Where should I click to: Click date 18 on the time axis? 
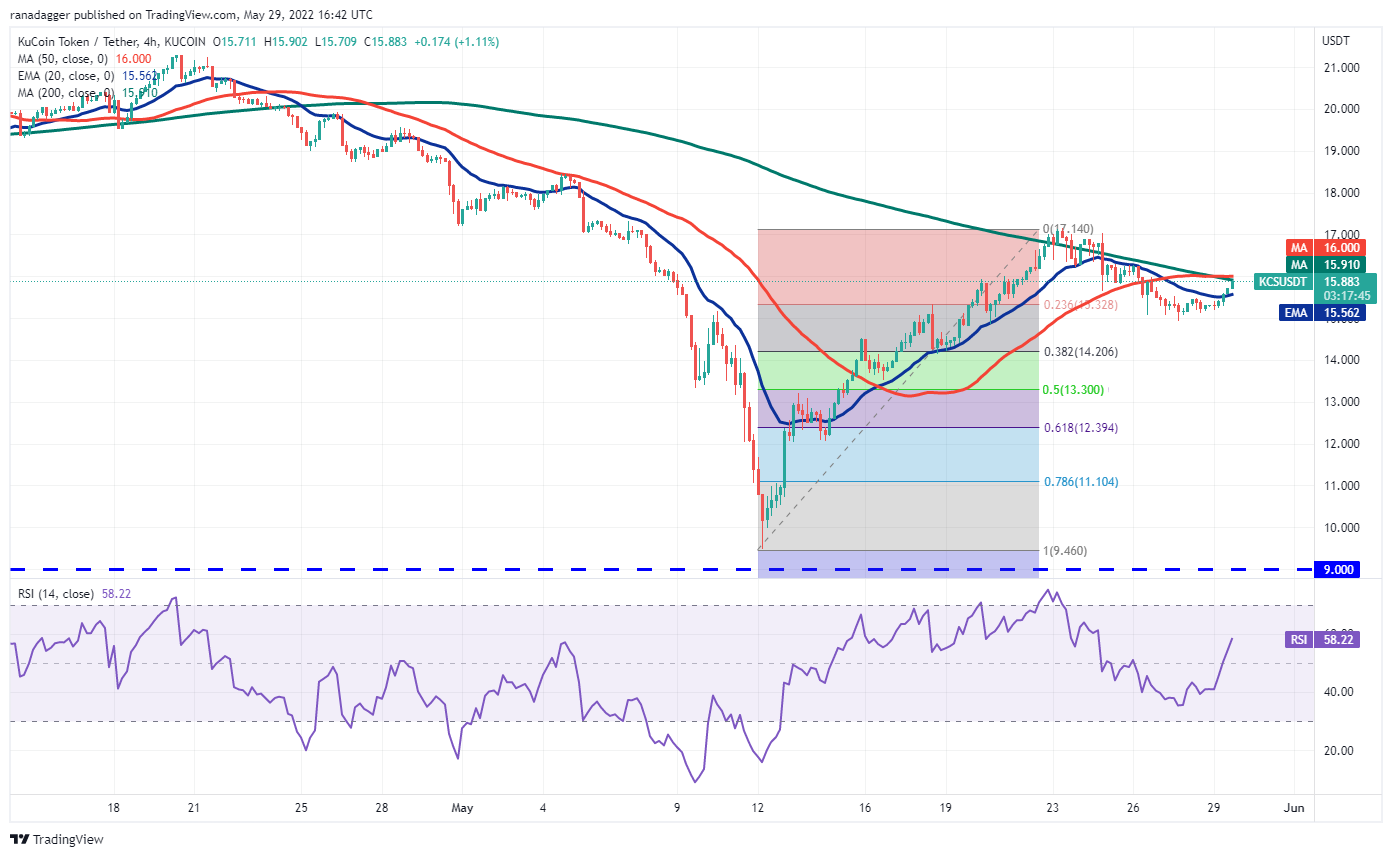point(114,808)
